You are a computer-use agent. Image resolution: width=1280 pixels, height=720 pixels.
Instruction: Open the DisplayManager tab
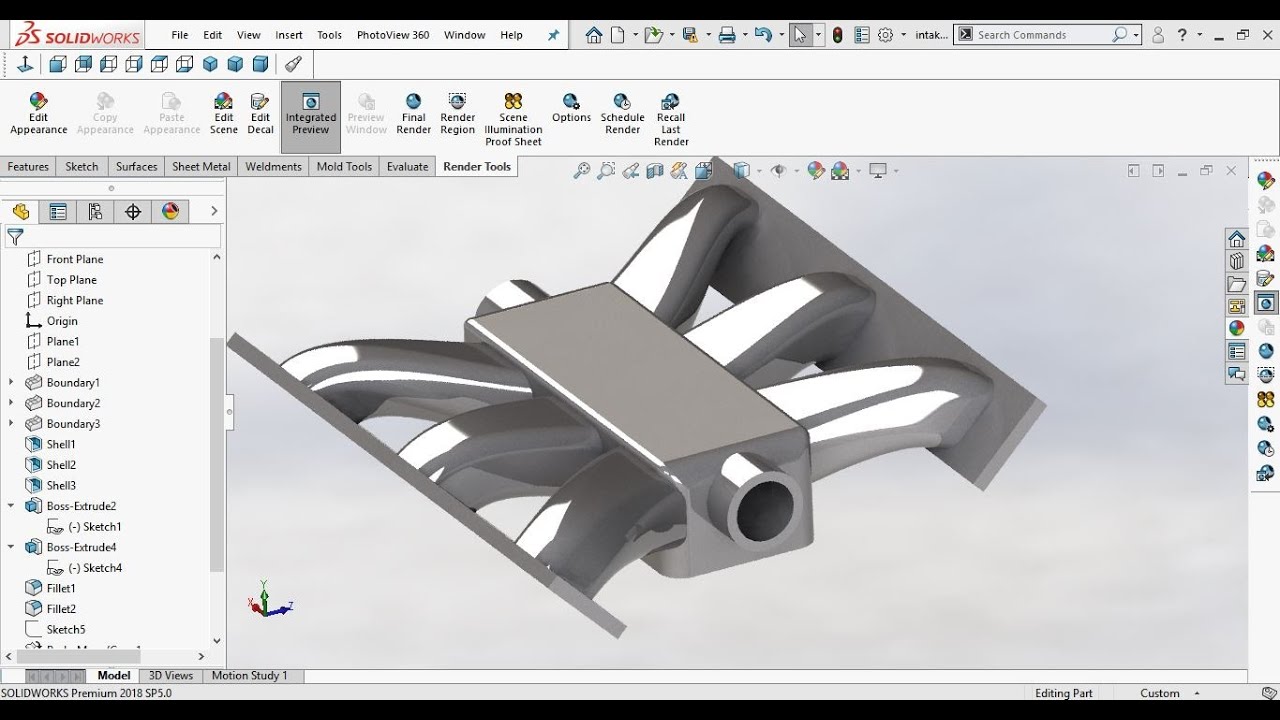(170, 211)
